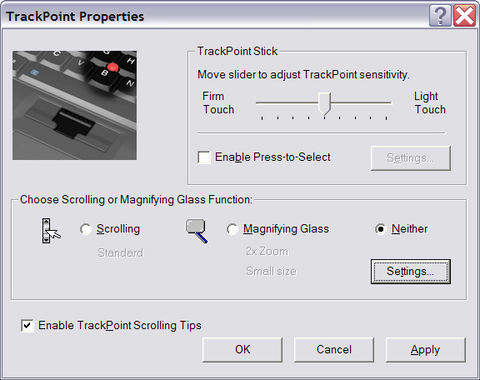Image resolution: width=480 pixels, height=380 pixels.
Task: Open scrolling function Settings button
Action: coord(411,272)
